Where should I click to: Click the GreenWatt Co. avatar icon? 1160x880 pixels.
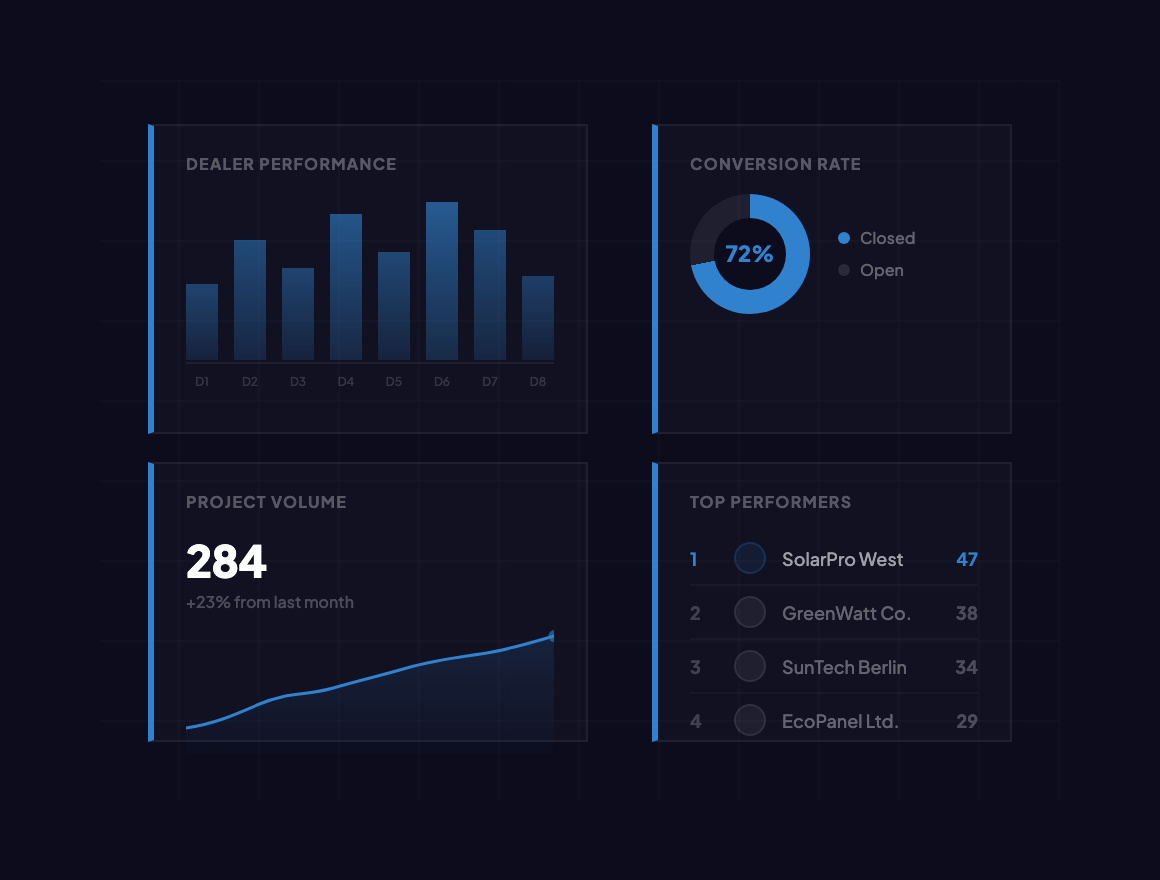click(x=750, y=612)
